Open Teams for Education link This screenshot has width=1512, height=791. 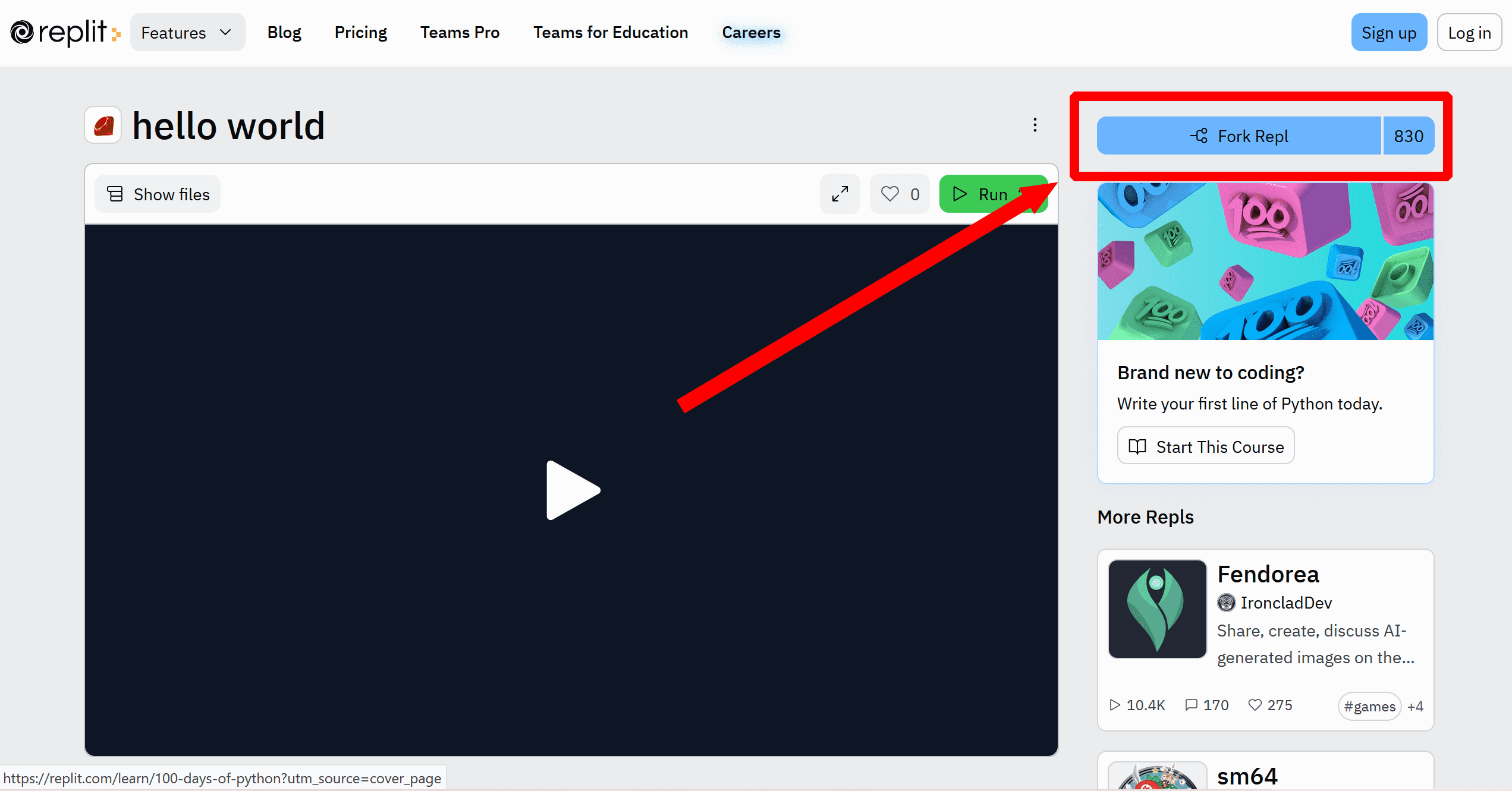(x=610, y=33)
